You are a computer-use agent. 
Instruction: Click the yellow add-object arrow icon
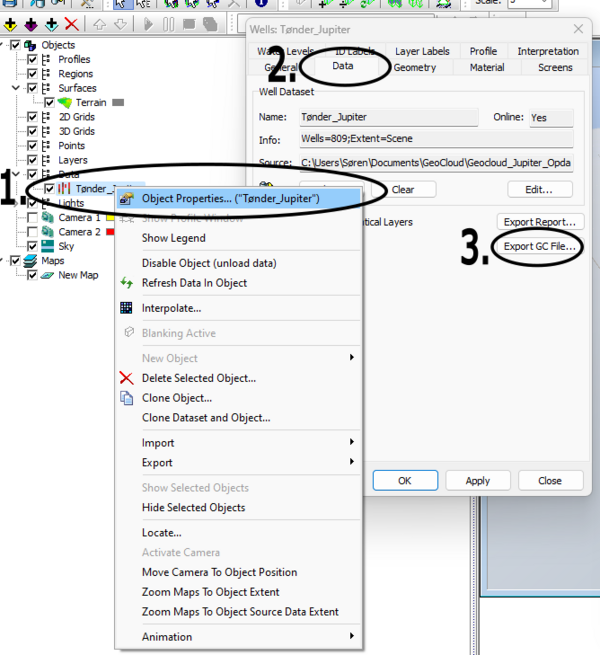[x=10, y=25]
